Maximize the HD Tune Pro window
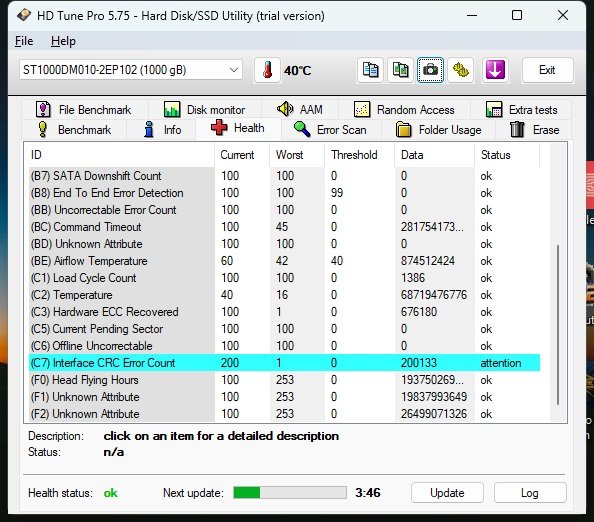The image size is (594, 522). coord(517,16)
